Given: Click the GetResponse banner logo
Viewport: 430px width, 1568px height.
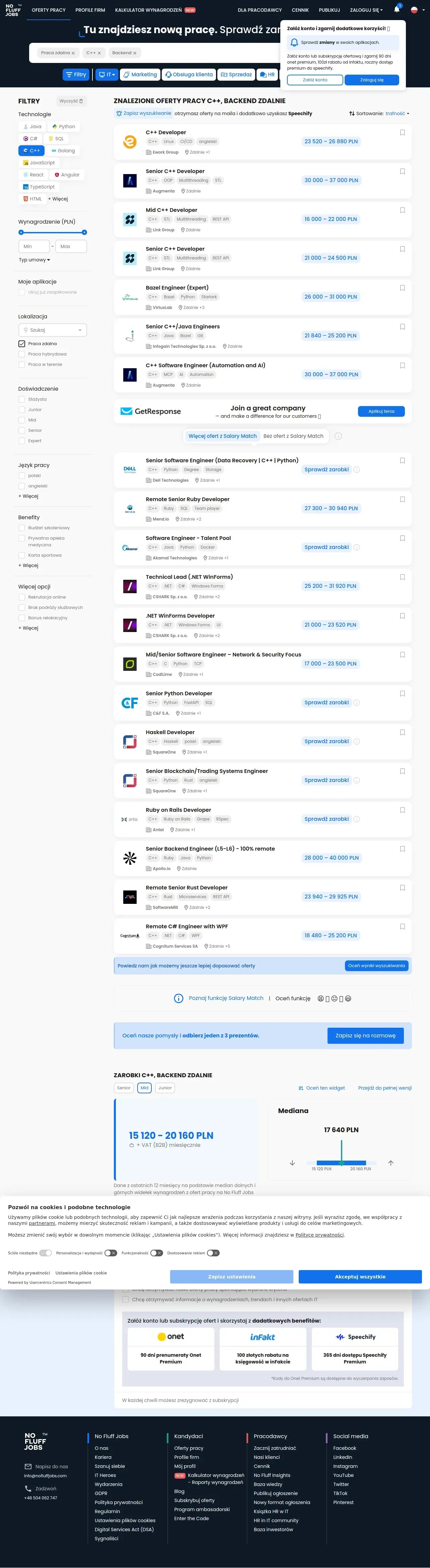Looking at the screenshot, I should tap(151, 411).
